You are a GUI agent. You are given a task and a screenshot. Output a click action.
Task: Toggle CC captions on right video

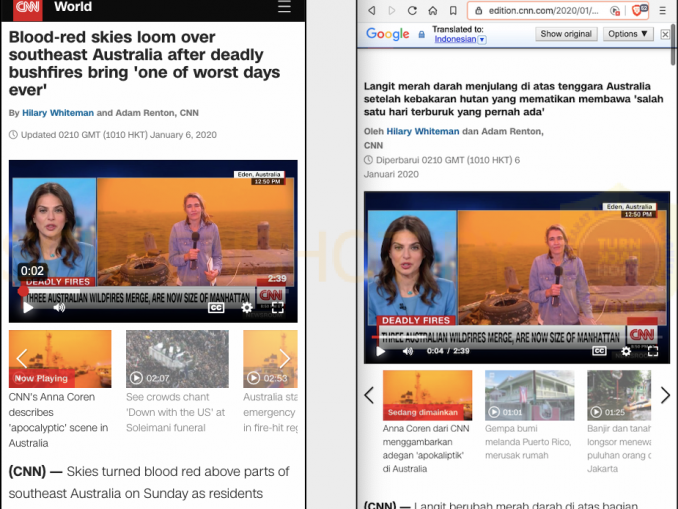(599, 351)
